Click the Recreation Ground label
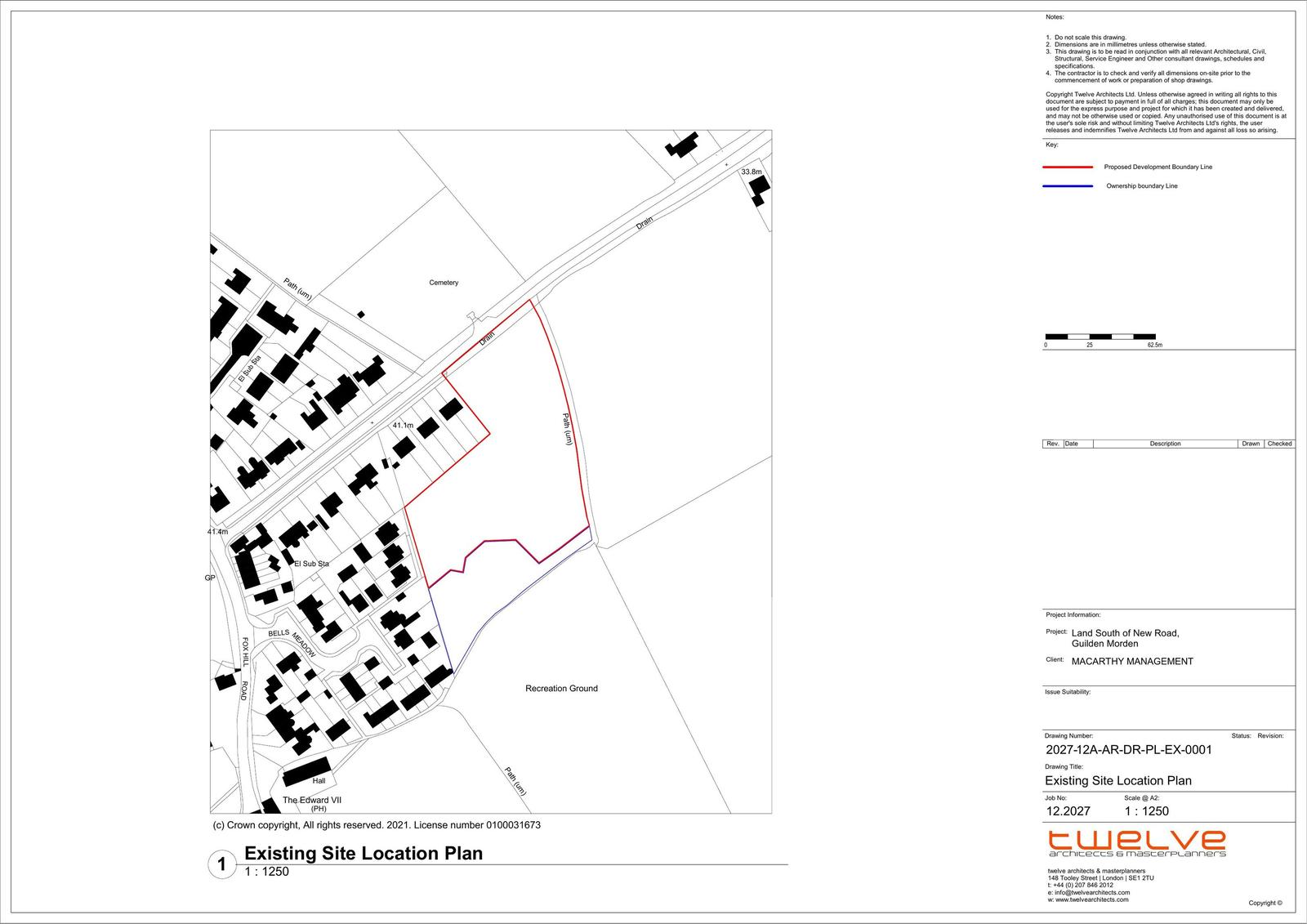This screenshot has height=924, width=1307. pos(561,689)
